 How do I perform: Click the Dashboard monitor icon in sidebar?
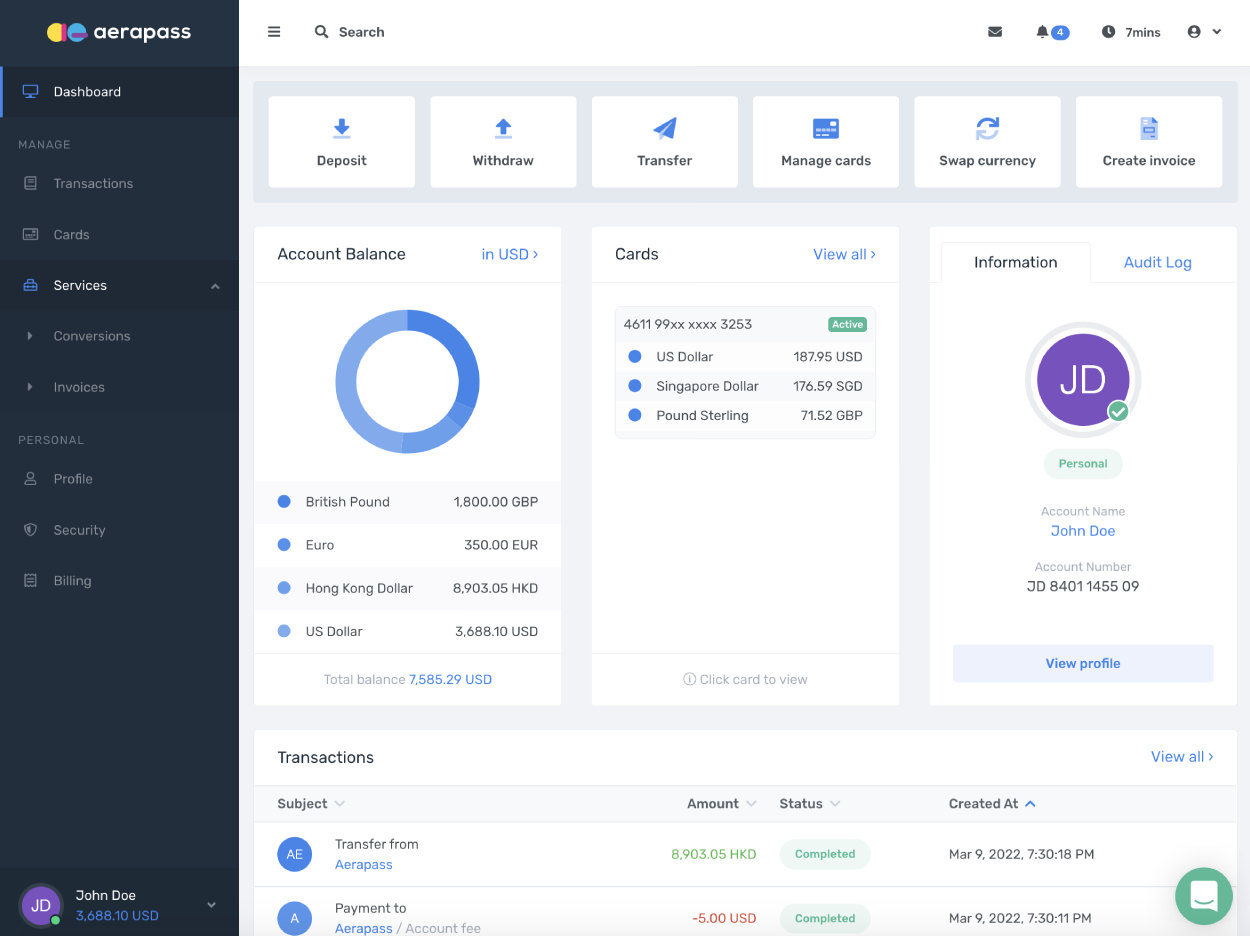(x=30, y=92)
